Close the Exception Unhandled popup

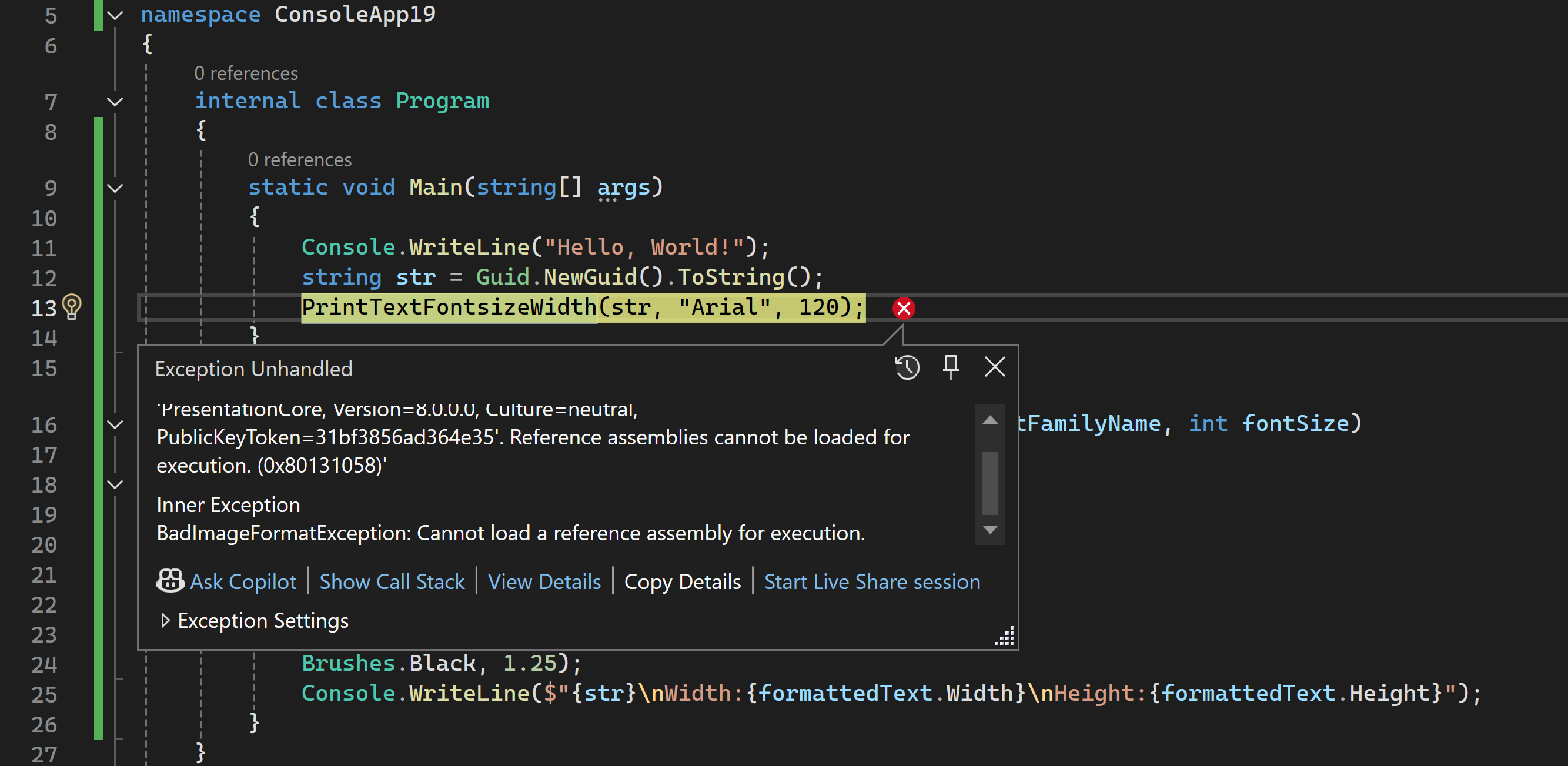coord(995,367)
